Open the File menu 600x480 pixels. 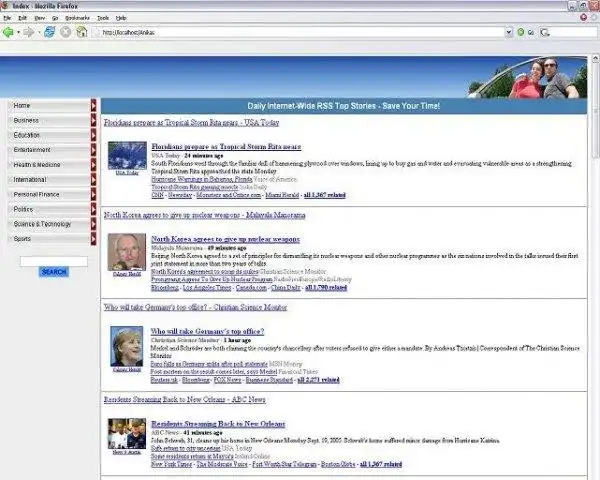click(x=7, y=18)
